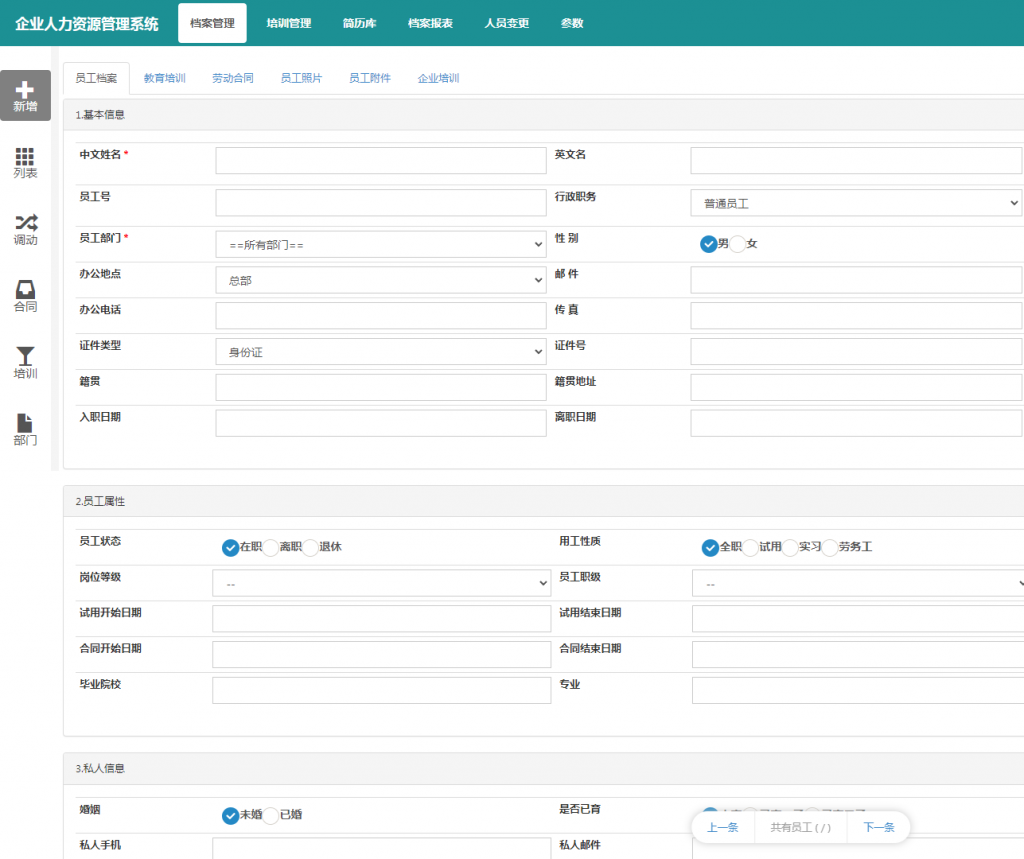Select 女 gender radio button
Image resolution: width=1024 pixels, height=859 pixels.
[737, 244]
